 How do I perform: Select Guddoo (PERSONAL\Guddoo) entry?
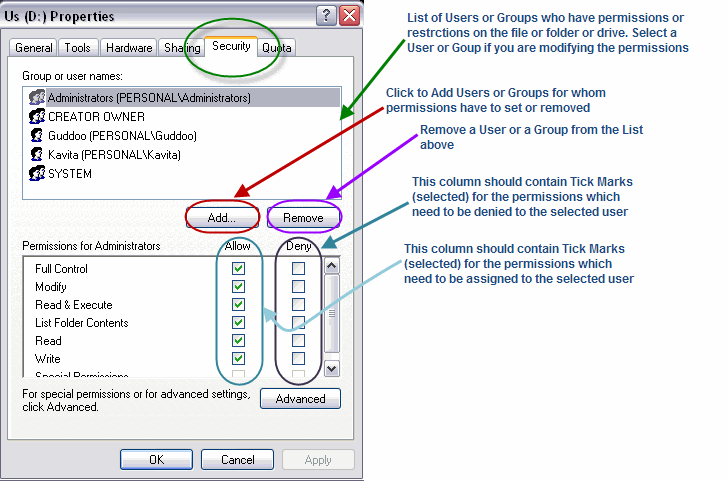[x=182, y=136]
